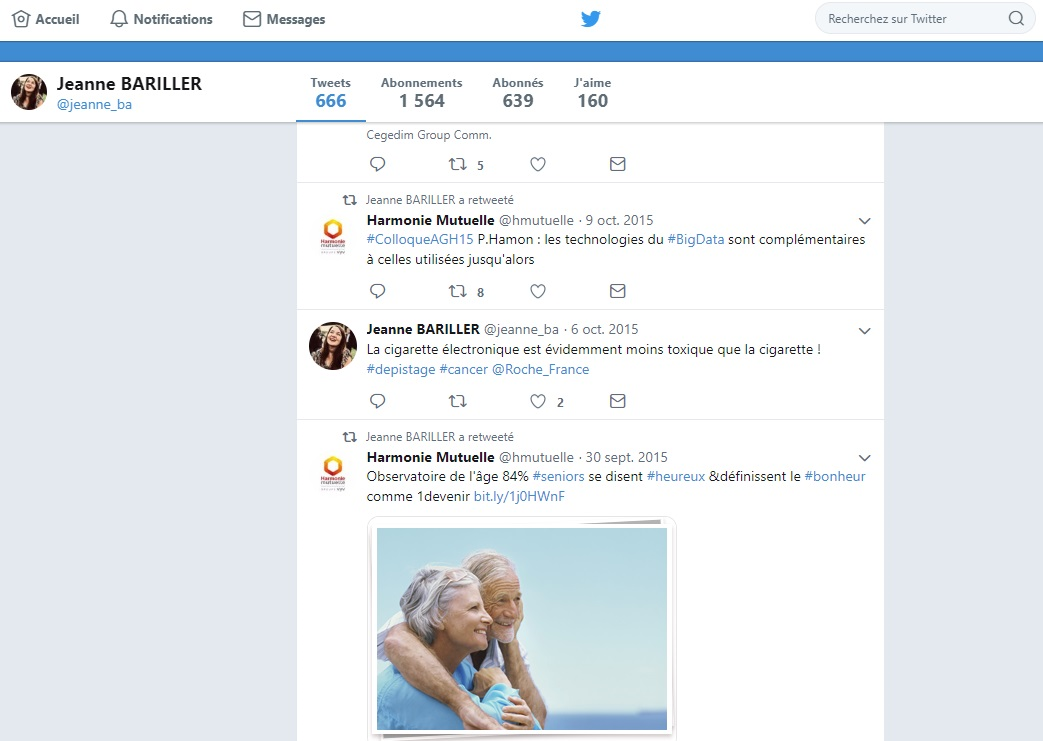Like the #ColloqueAGH15 tweet
The width and height of the screenshot is (1043, 741).
[x=538, y=291]
